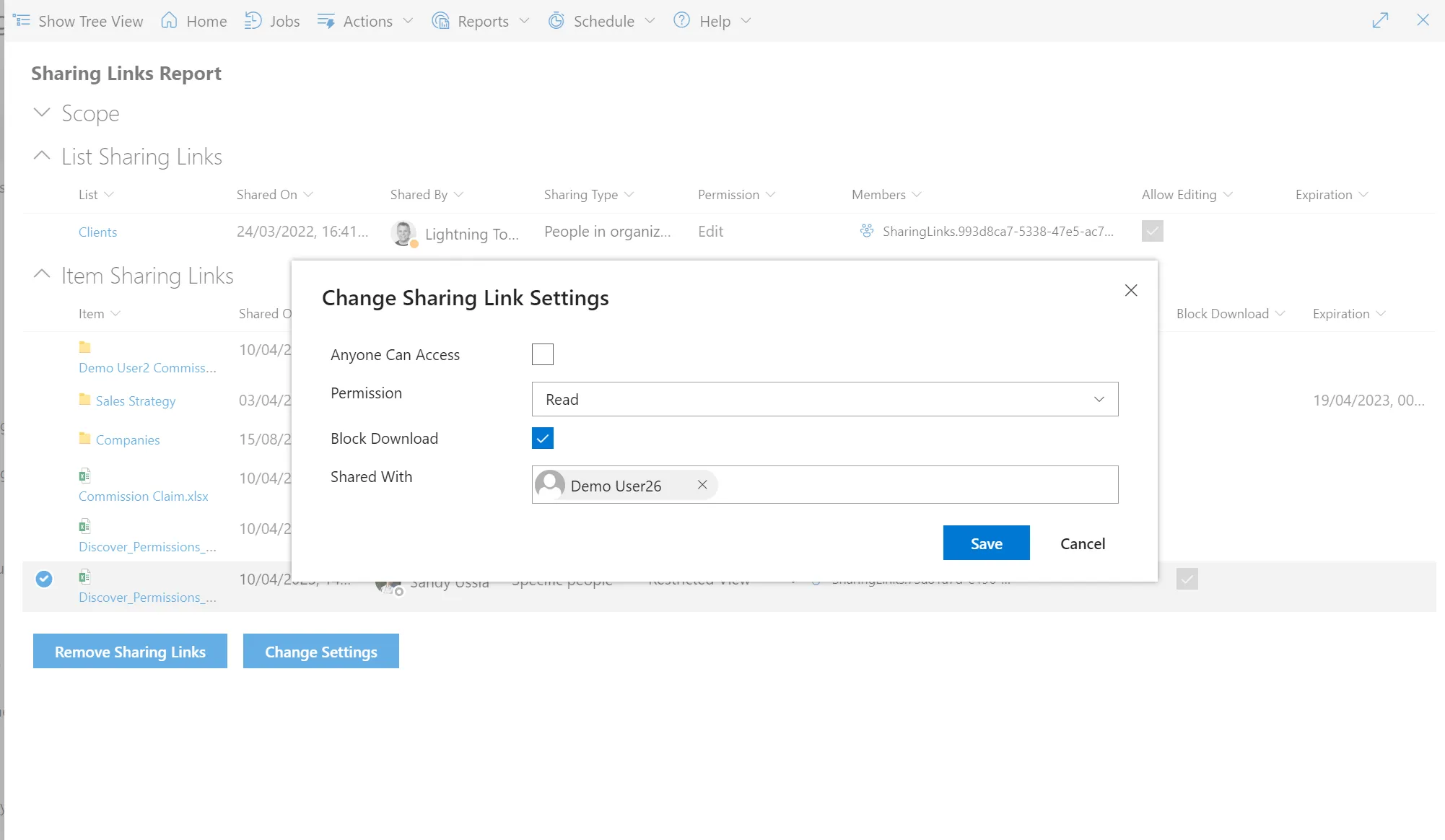Click the members group icon beside SharingLinks.993d8ca7
This screenshot has width=1445, height=840.
pyautogui.click(x=866, y=231)
